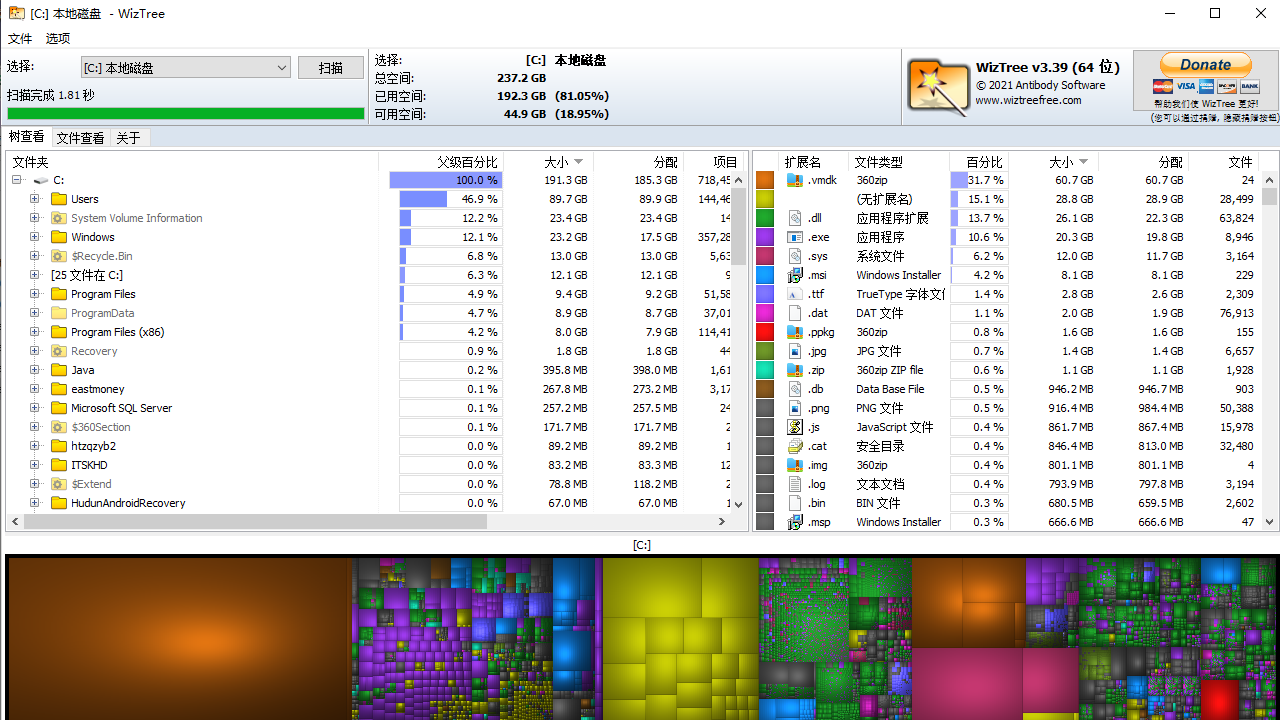Image resolution: width=1280 pixels, height=720 pixels.
Task: Switch to the 文件查看 tab
Action: [80, 137]
